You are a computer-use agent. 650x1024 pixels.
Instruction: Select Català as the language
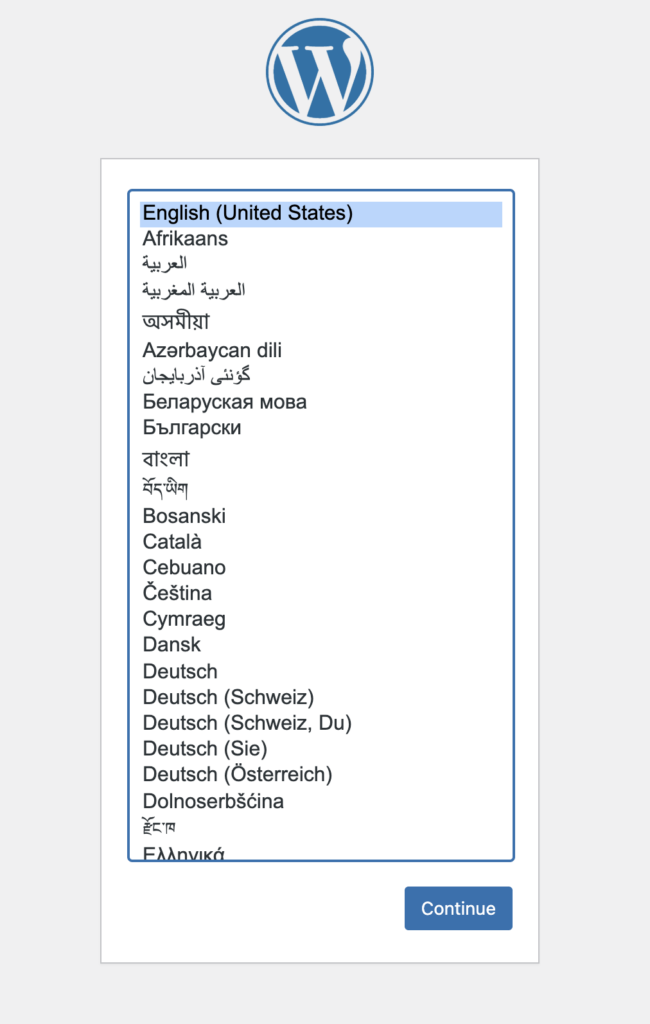pos(172,542)
